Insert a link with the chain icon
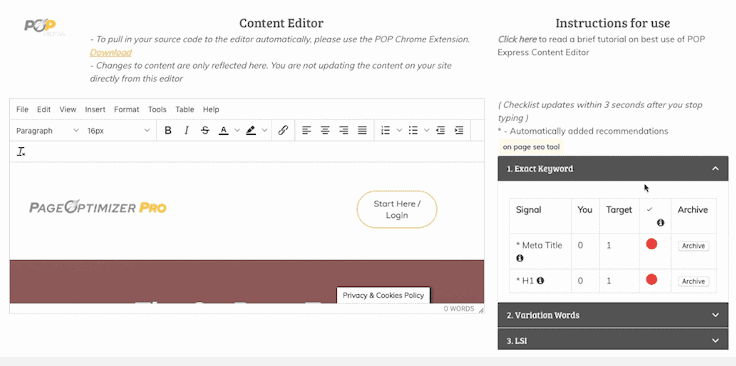Image resolution: width=736 pixels, height=366 pixels. click(283, 130)
